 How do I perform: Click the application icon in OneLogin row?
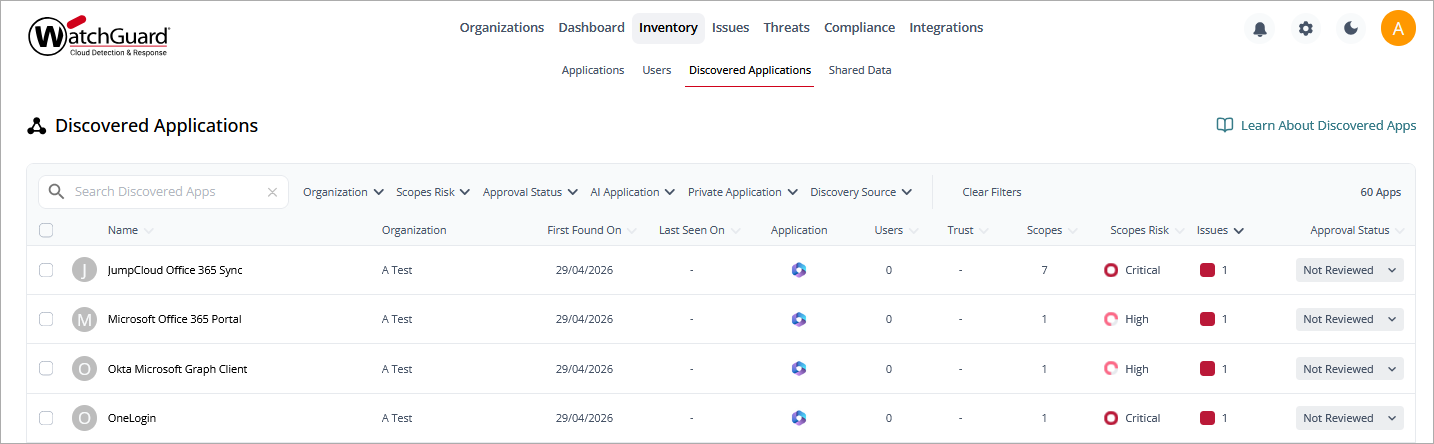798,418
